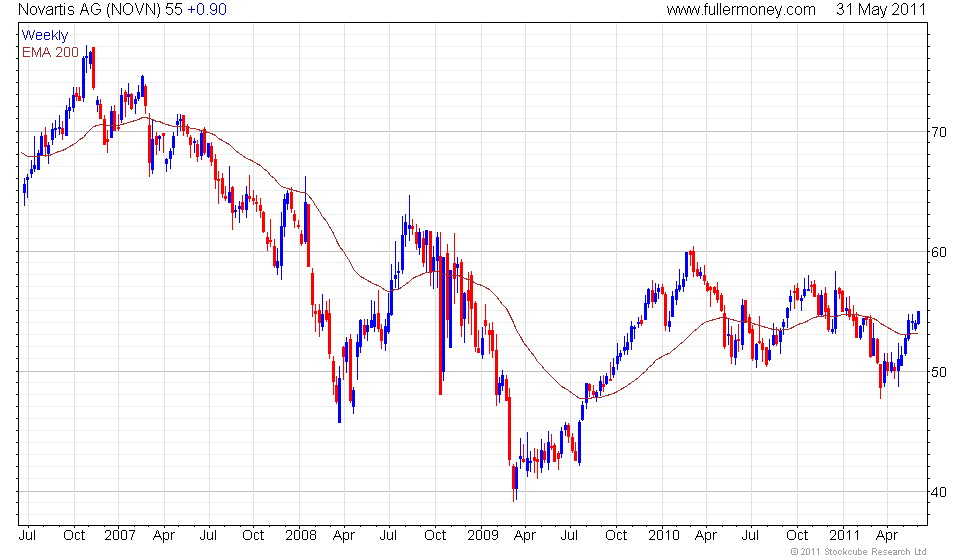Click the 2009 year axis label
The width and height of the screenshot is (980, 560).
pos(482,536)
